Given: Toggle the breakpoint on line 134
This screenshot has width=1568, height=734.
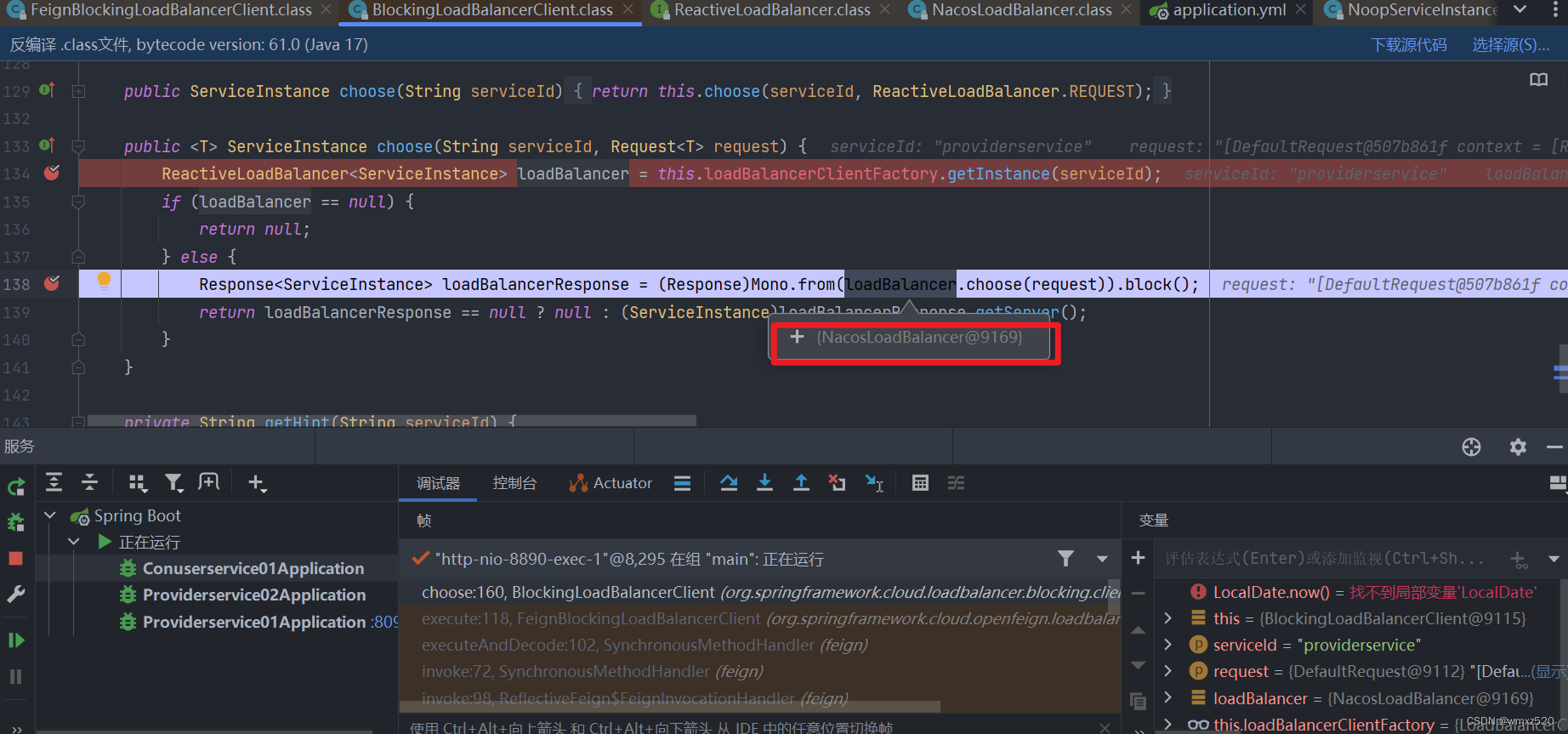Looking at the screenshot, I should pos(52,173).
